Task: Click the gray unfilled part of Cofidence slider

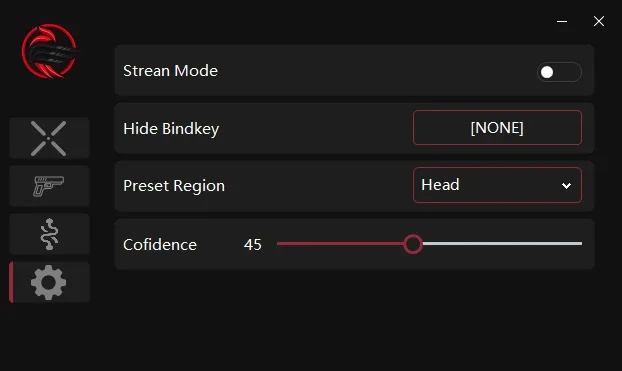Action: (503, 244)
